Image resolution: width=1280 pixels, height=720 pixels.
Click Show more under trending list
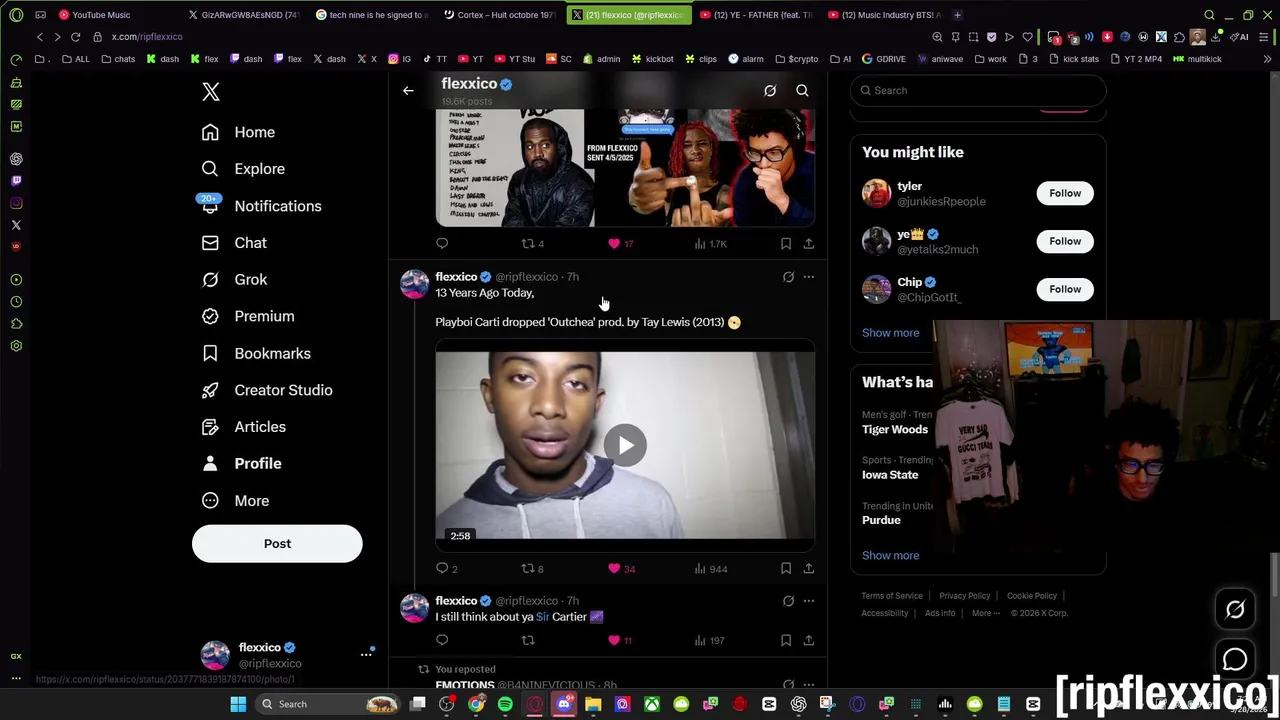(890, 556)
